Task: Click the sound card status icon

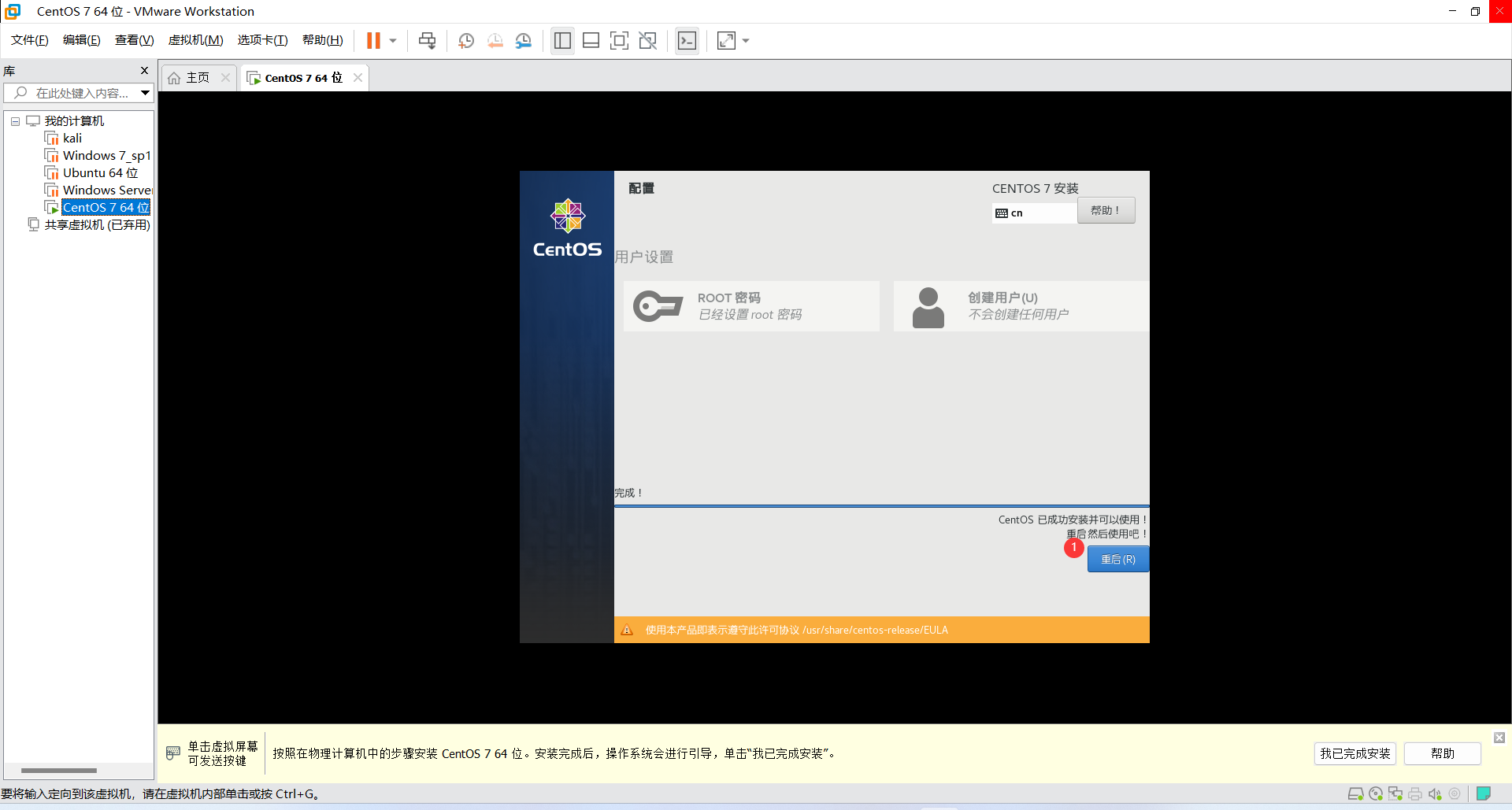Action: [x=1435, y=793]
